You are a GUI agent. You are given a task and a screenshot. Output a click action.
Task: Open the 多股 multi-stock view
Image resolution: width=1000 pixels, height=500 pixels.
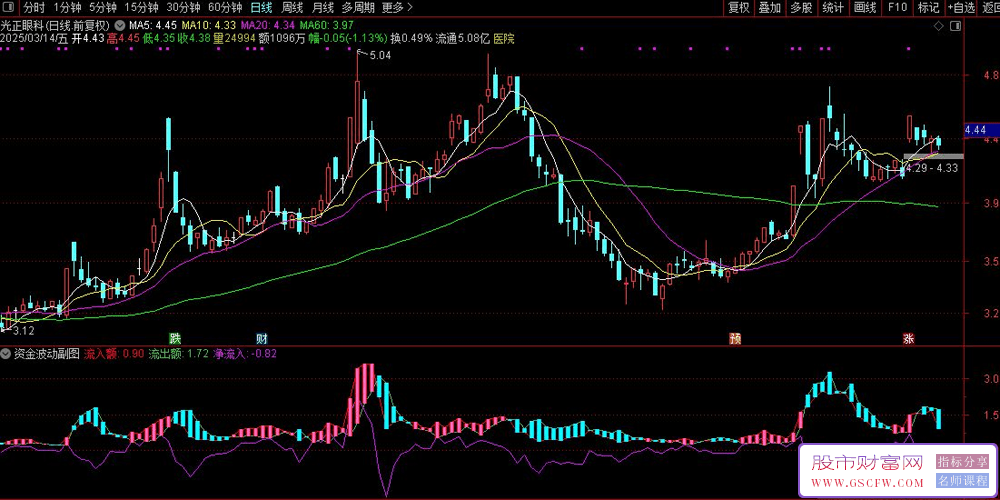(801, 8)
